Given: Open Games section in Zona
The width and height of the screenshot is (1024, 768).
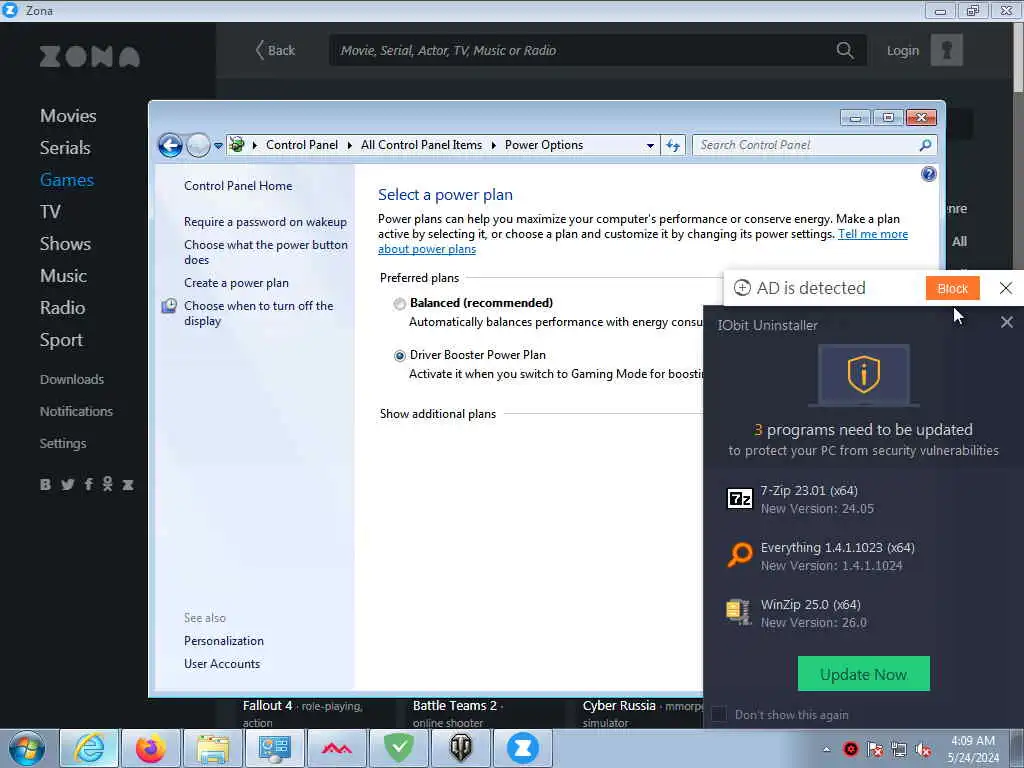Looking at the screenshot, I should click(x=67, y=180).
